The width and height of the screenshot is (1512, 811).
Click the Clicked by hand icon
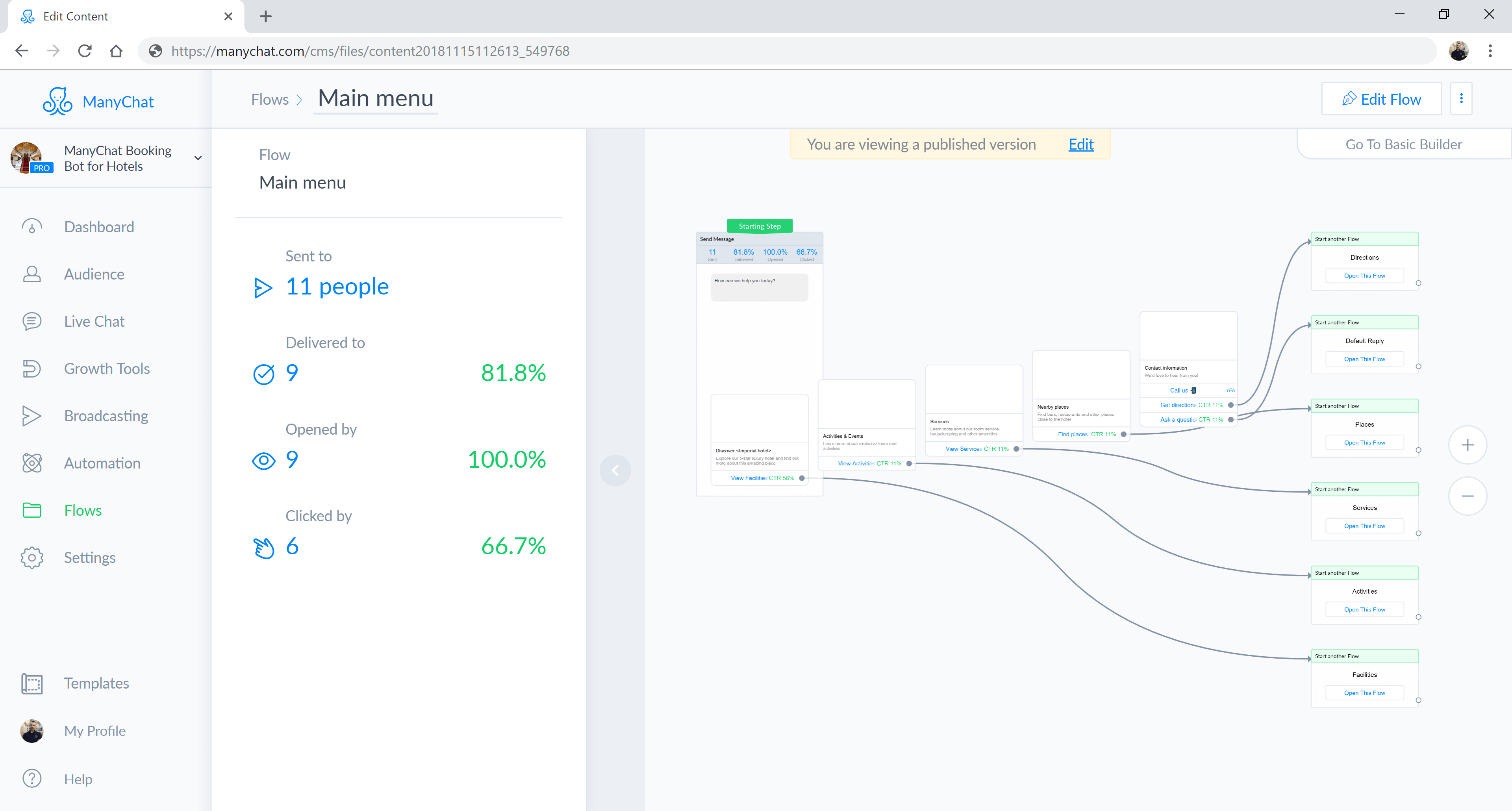[263, 548]
